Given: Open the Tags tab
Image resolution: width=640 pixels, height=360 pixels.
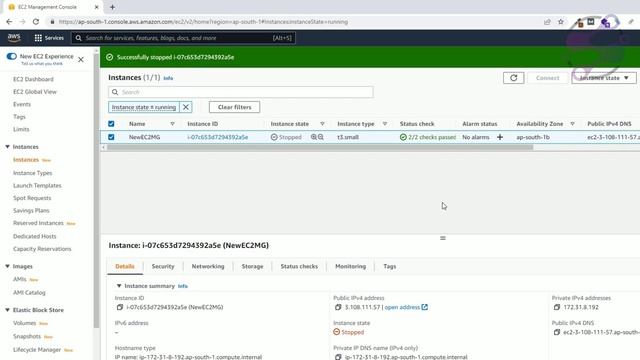Looking at the screenshot, I should 389,266.
